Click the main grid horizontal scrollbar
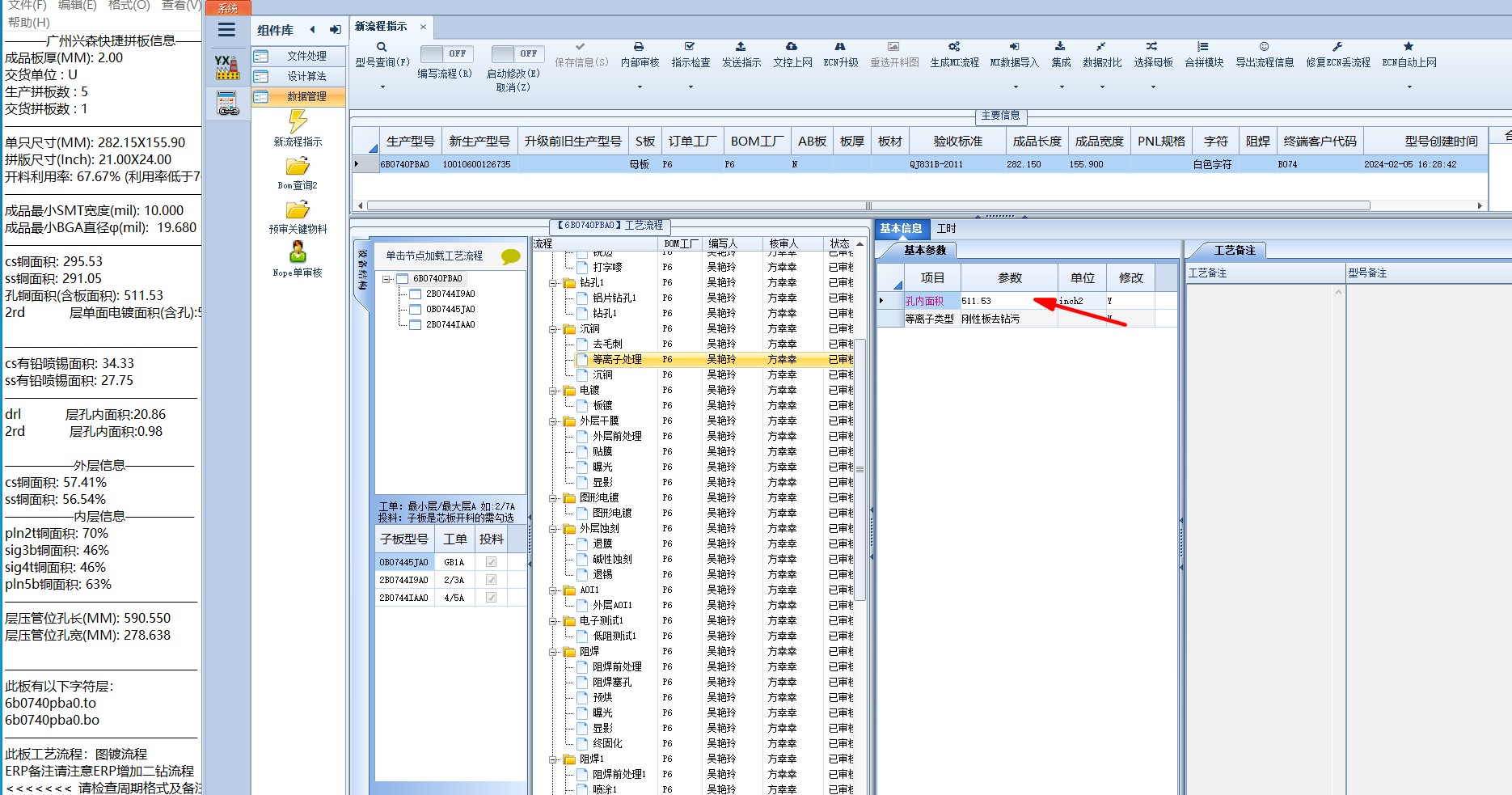Image resolution: width=1512 pixels, height=795 pixels. pos(868,205)
